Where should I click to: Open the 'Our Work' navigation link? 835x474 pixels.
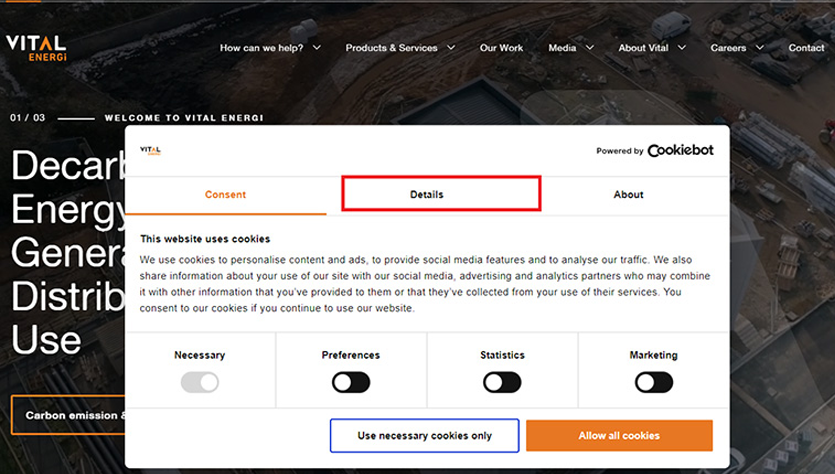pyautogui.click(x=501, y=48)
